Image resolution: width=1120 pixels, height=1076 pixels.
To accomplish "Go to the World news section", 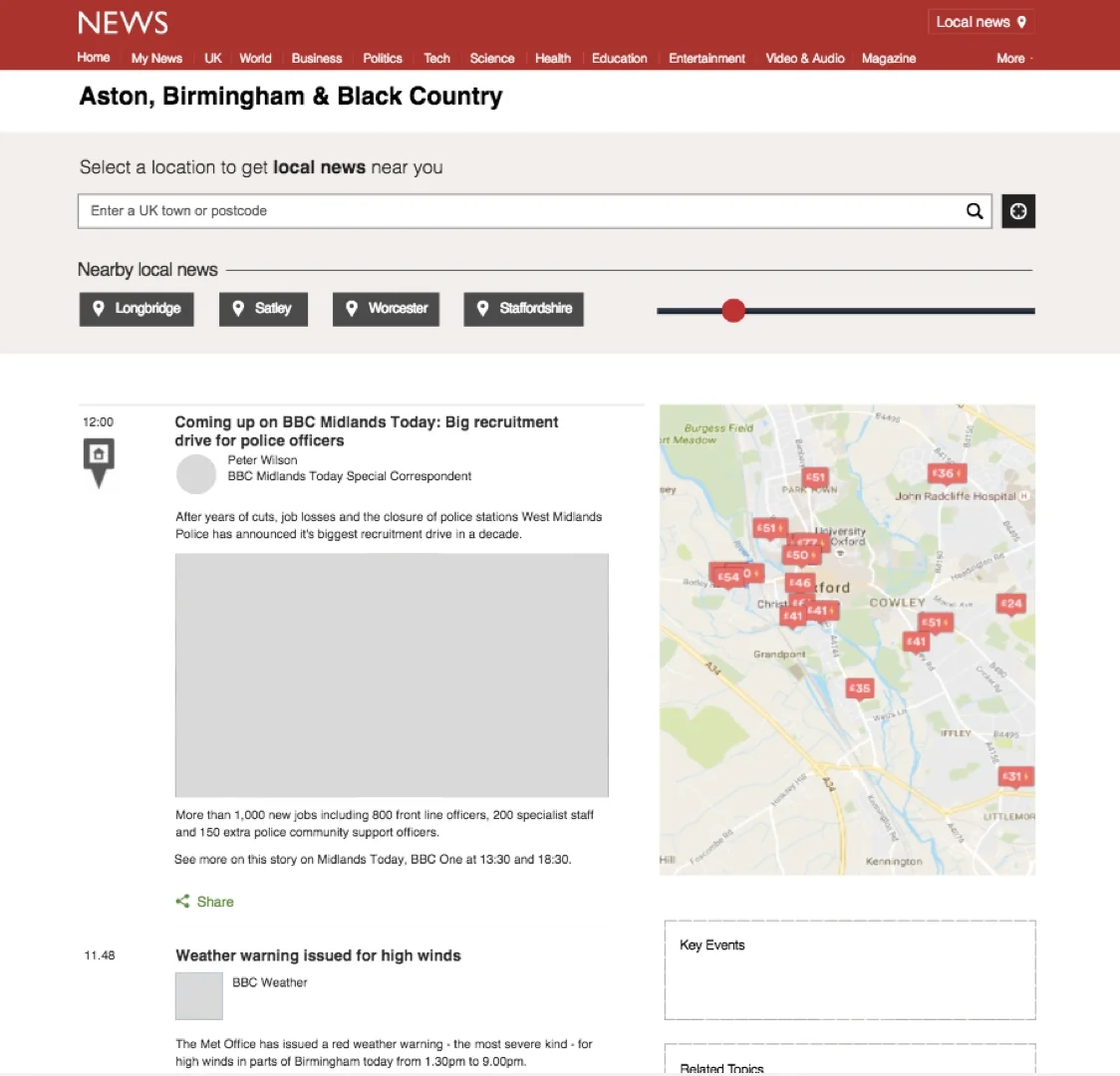I will pos(255,59).
